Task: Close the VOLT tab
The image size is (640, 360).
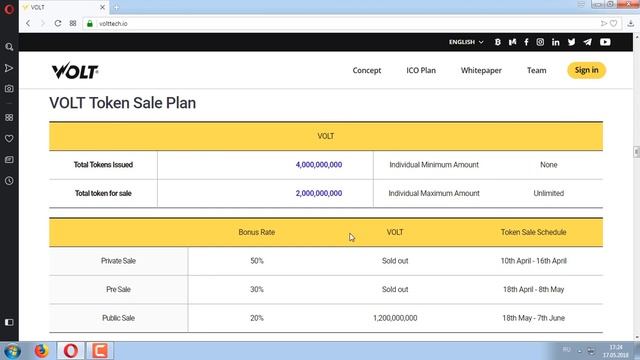Action: [x=102, y=7]
